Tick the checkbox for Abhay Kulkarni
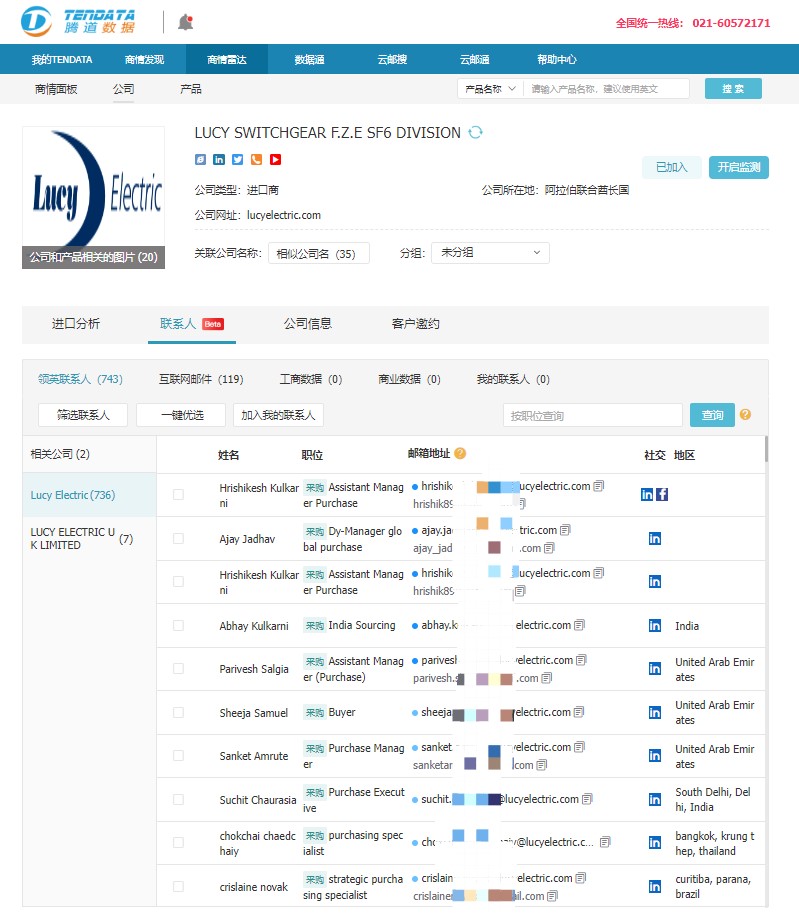The image size is (799, 923). click(178, 626)
